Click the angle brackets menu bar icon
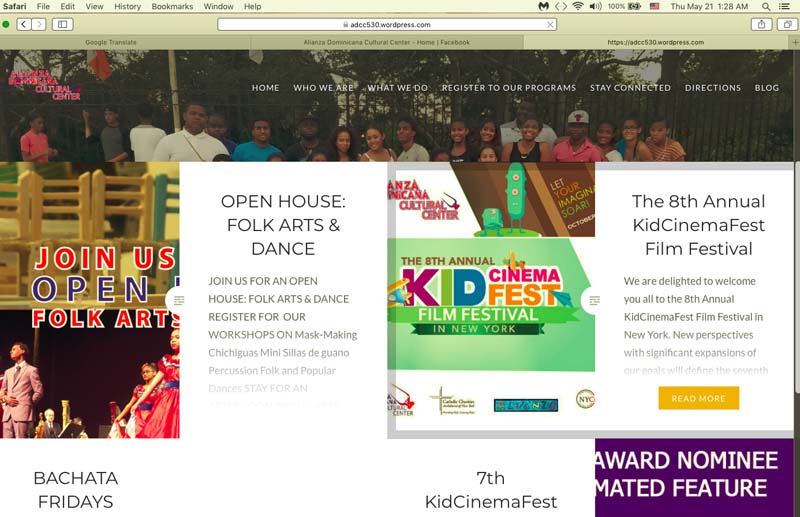800x517 pixels. 561,6
